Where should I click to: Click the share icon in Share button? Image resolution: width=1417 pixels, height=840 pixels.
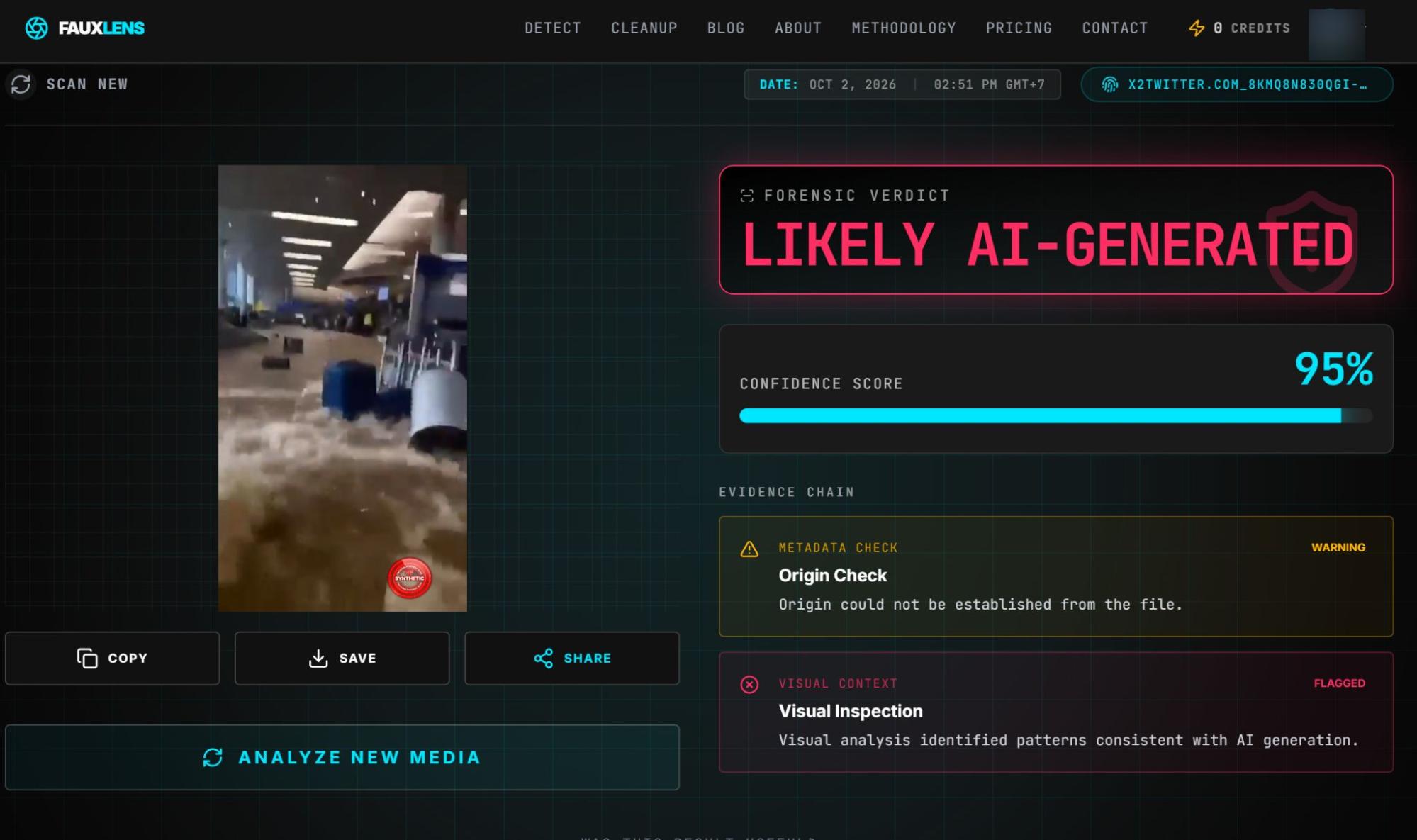(x=543, y=658)
